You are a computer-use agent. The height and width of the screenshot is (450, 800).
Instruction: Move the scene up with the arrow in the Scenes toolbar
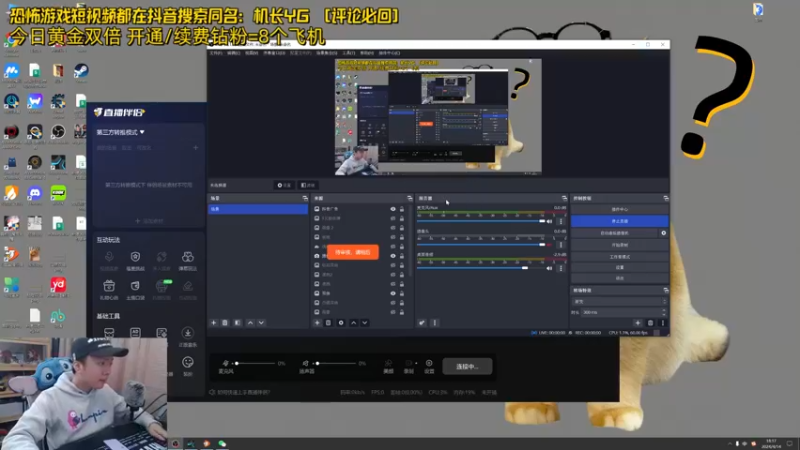pyautogui.click(x=250, y=322)
